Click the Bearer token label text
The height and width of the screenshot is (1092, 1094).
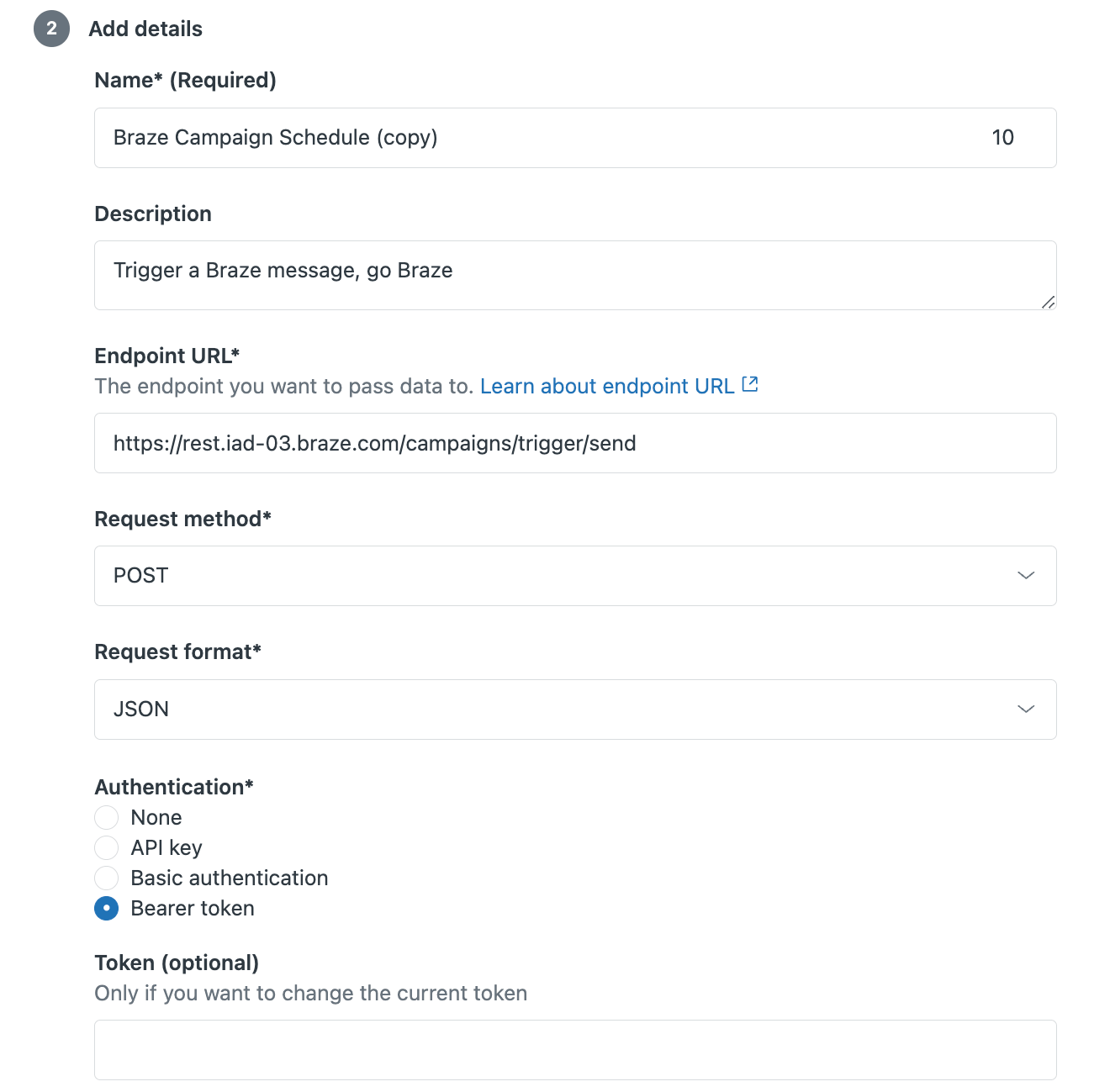point(193,908)
